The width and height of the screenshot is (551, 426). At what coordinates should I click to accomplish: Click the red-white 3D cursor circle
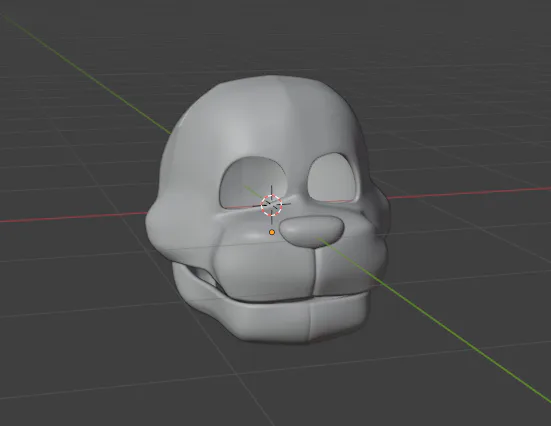tap(271, 205)
